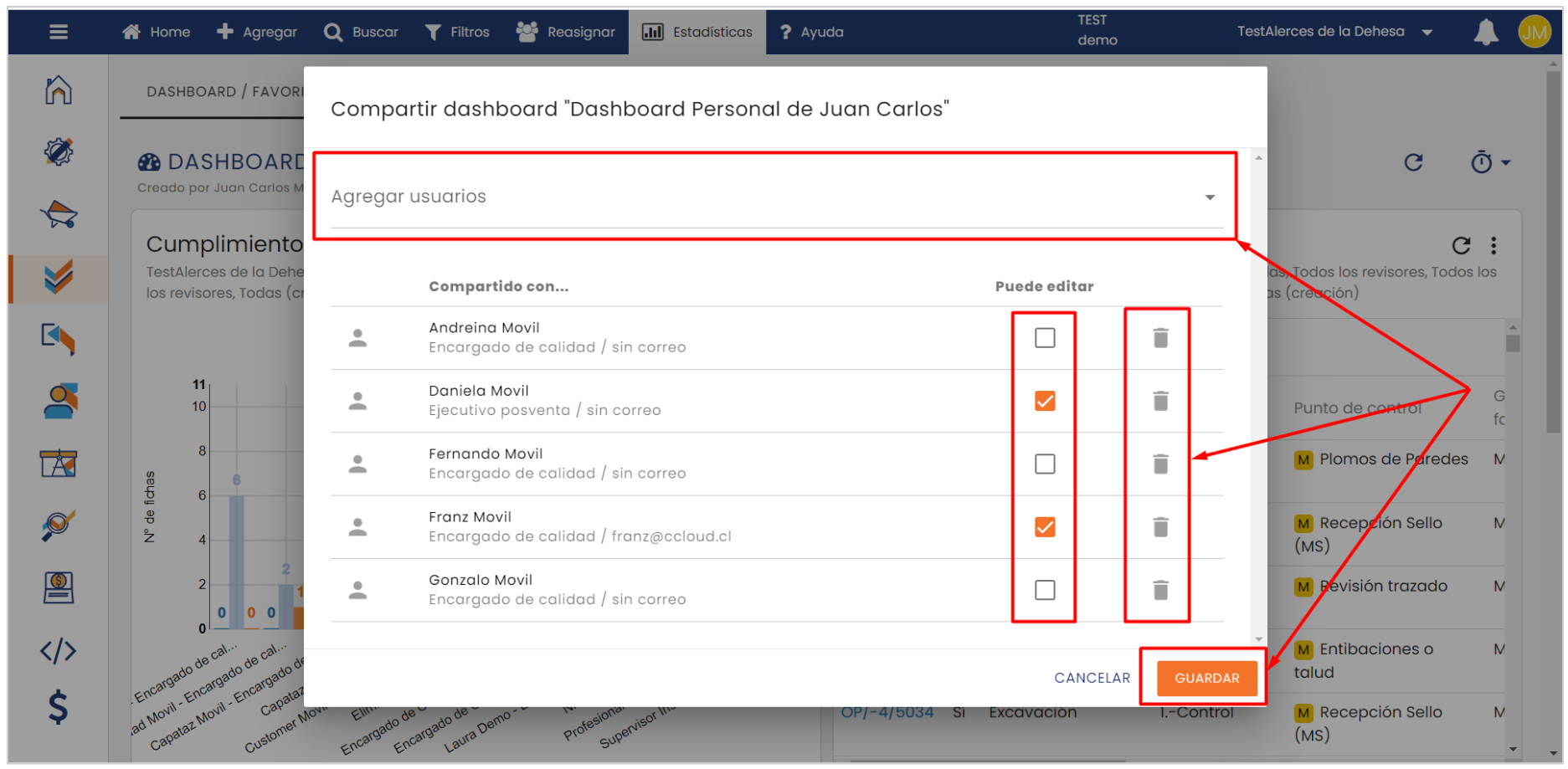Expand the timer refresh interval dropdown
Screen dimensions: 1568x769
pyautogui.click(x=1490, y=162)
